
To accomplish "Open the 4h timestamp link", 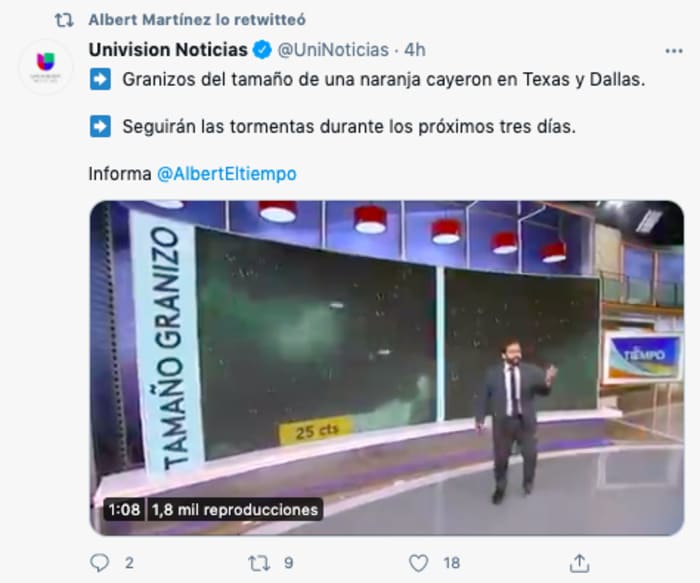I will tap(415, 50).
